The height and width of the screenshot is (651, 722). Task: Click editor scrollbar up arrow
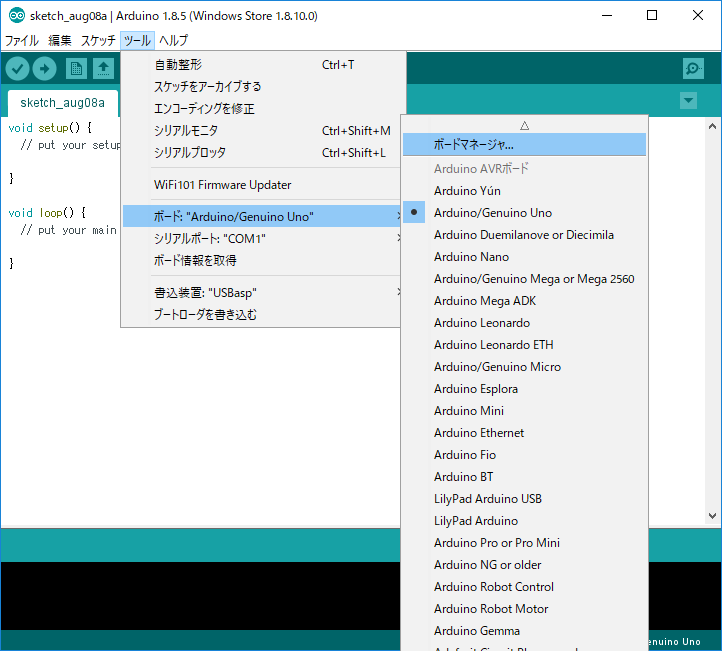point(712,126)
